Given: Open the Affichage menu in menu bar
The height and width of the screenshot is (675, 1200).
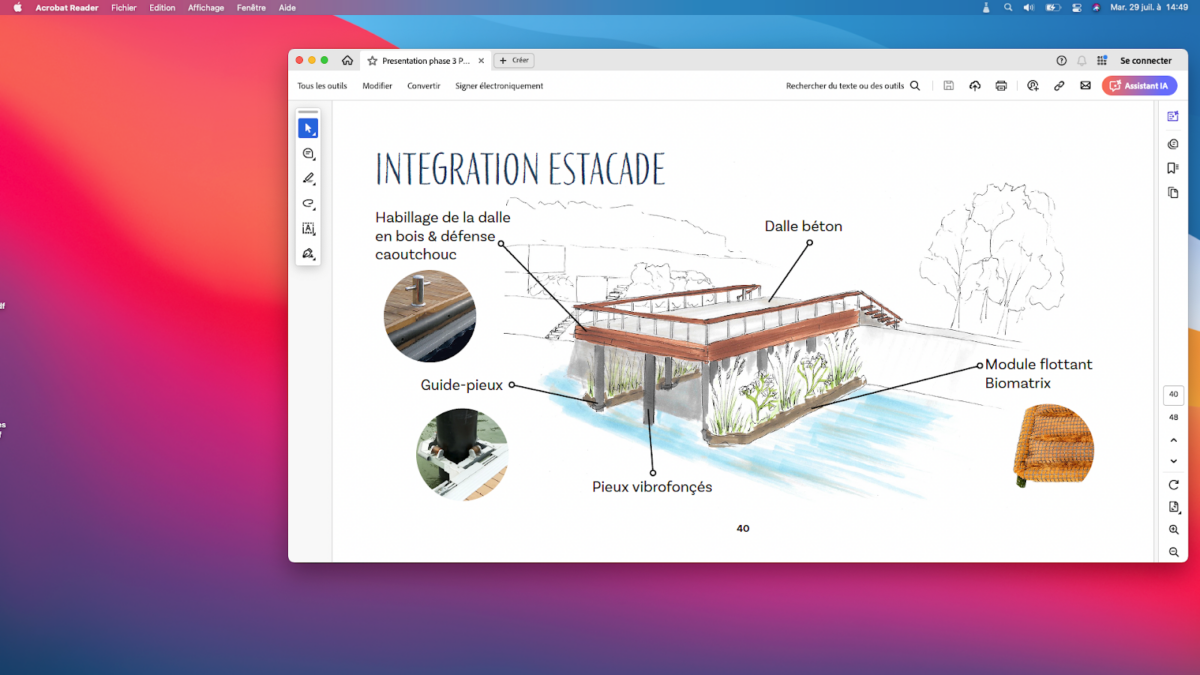Looking at the screenshot, I should [x=206, y=7].
